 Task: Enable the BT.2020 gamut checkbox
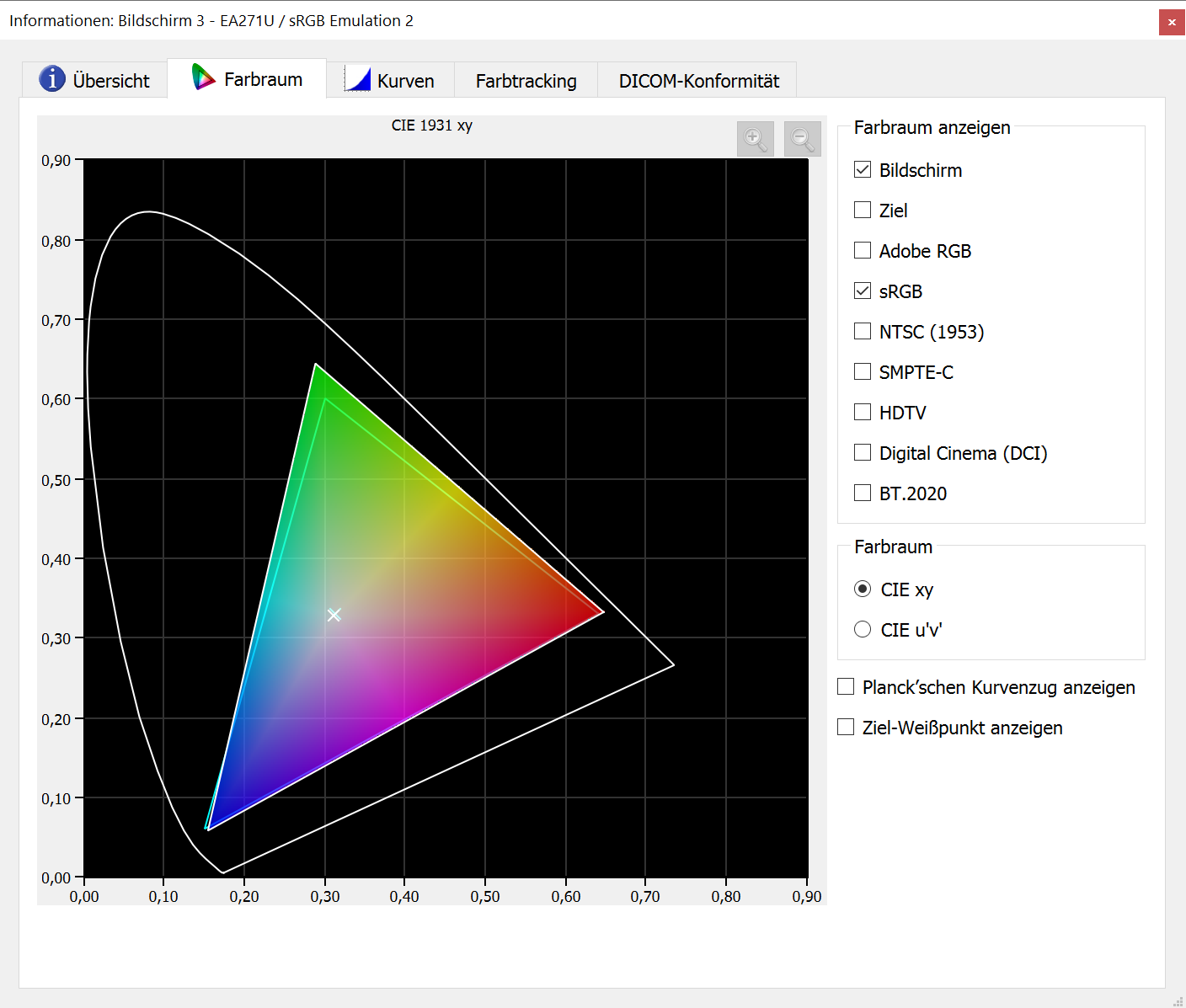coord(863,493)
